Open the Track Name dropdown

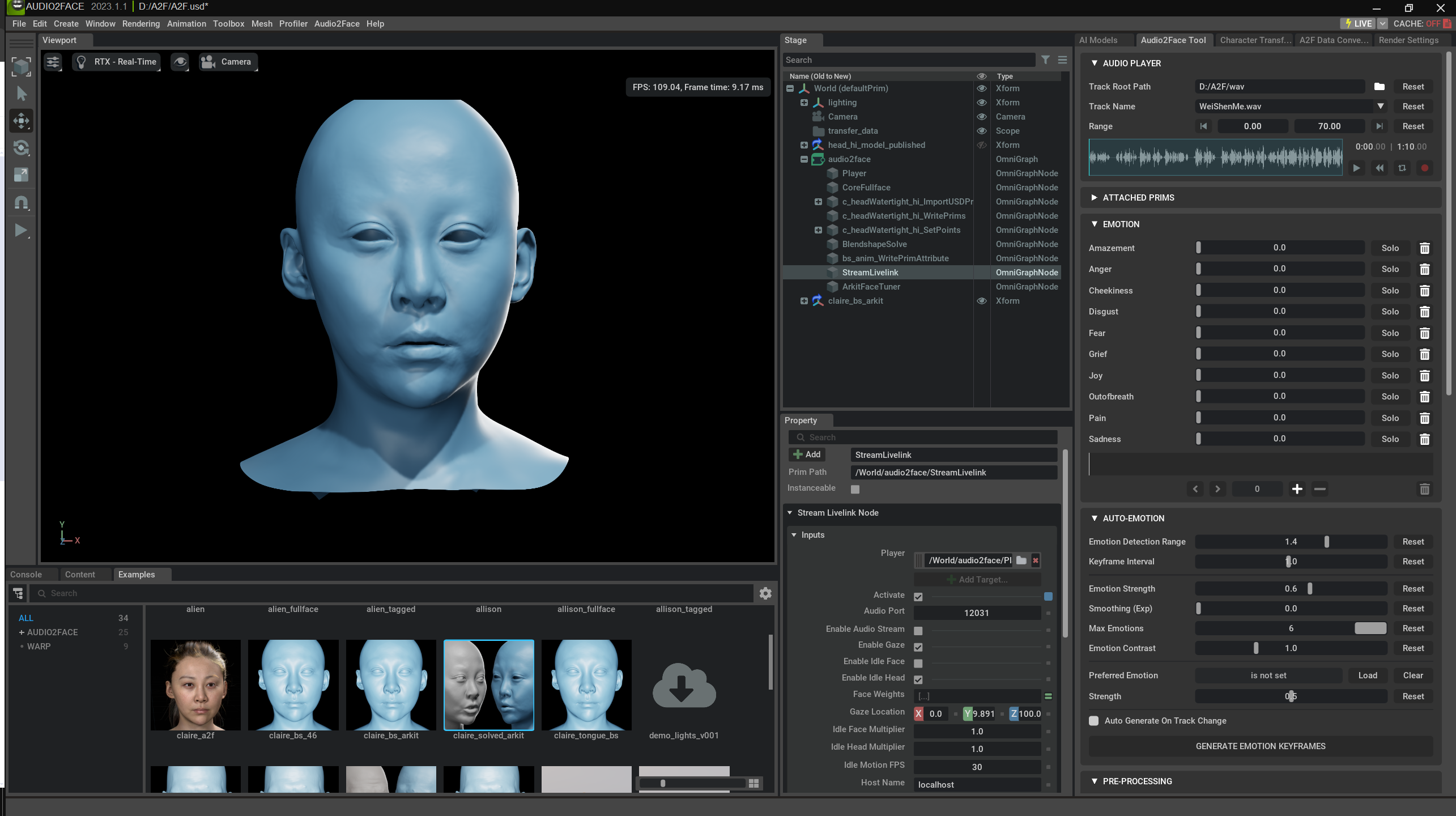point(1380,107)
